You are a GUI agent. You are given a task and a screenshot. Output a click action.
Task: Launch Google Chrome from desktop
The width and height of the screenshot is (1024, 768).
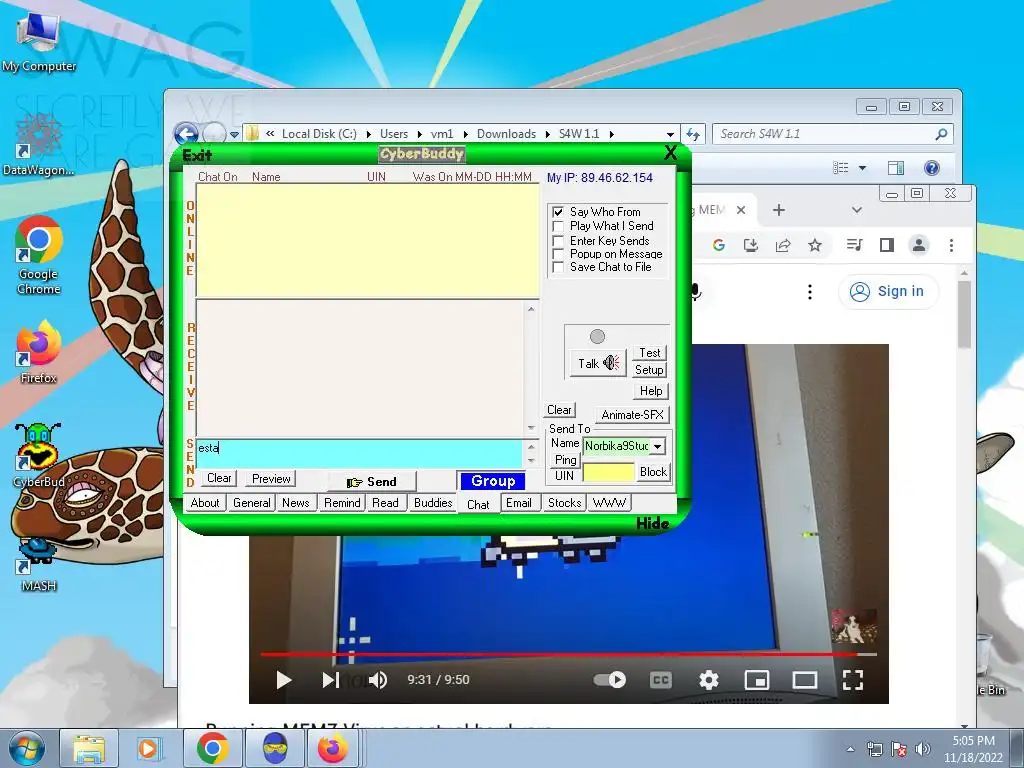(x=39, y=255)
